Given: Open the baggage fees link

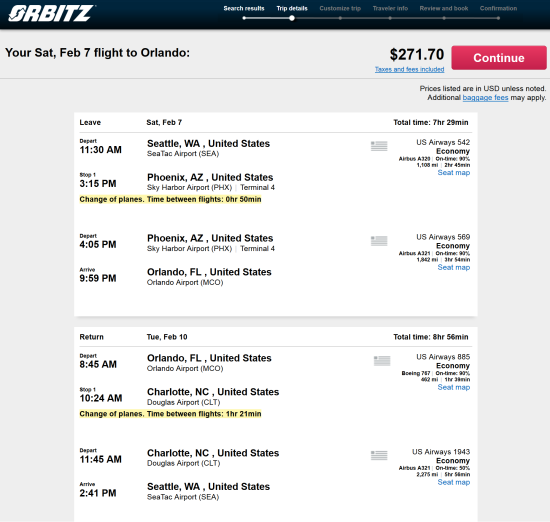Looking at the screenshot, I should click(485, 98).
